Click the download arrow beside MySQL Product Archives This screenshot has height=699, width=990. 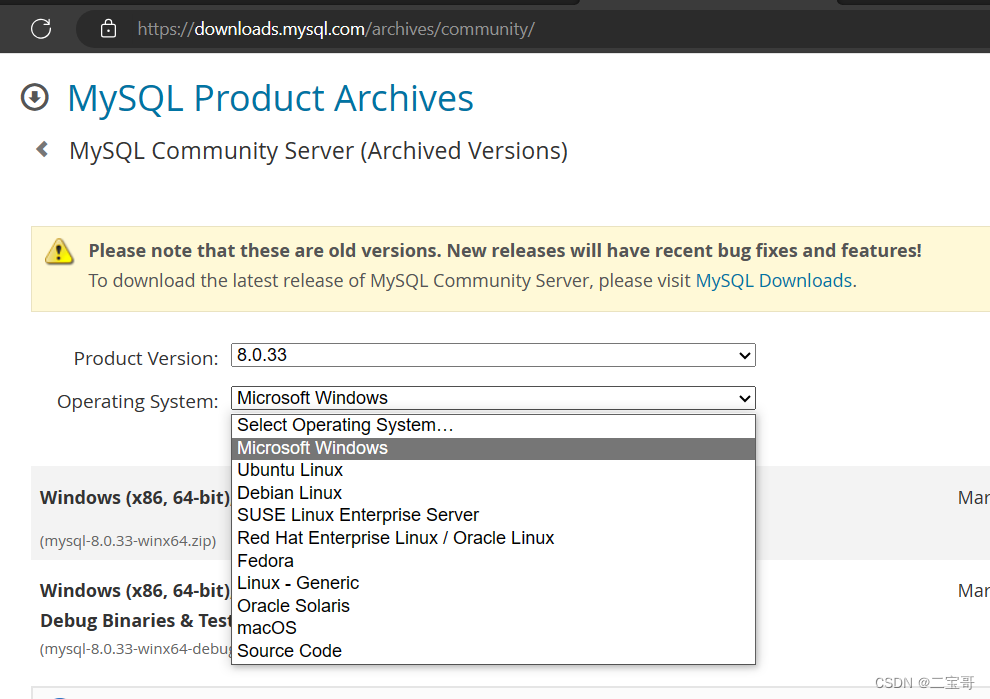34,97
